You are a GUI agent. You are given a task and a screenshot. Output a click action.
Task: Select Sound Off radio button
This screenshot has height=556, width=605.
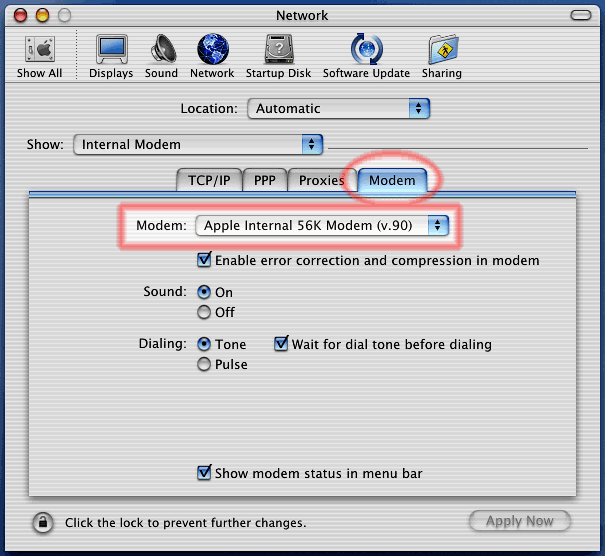pyautogui.click(x=204, y=312)
